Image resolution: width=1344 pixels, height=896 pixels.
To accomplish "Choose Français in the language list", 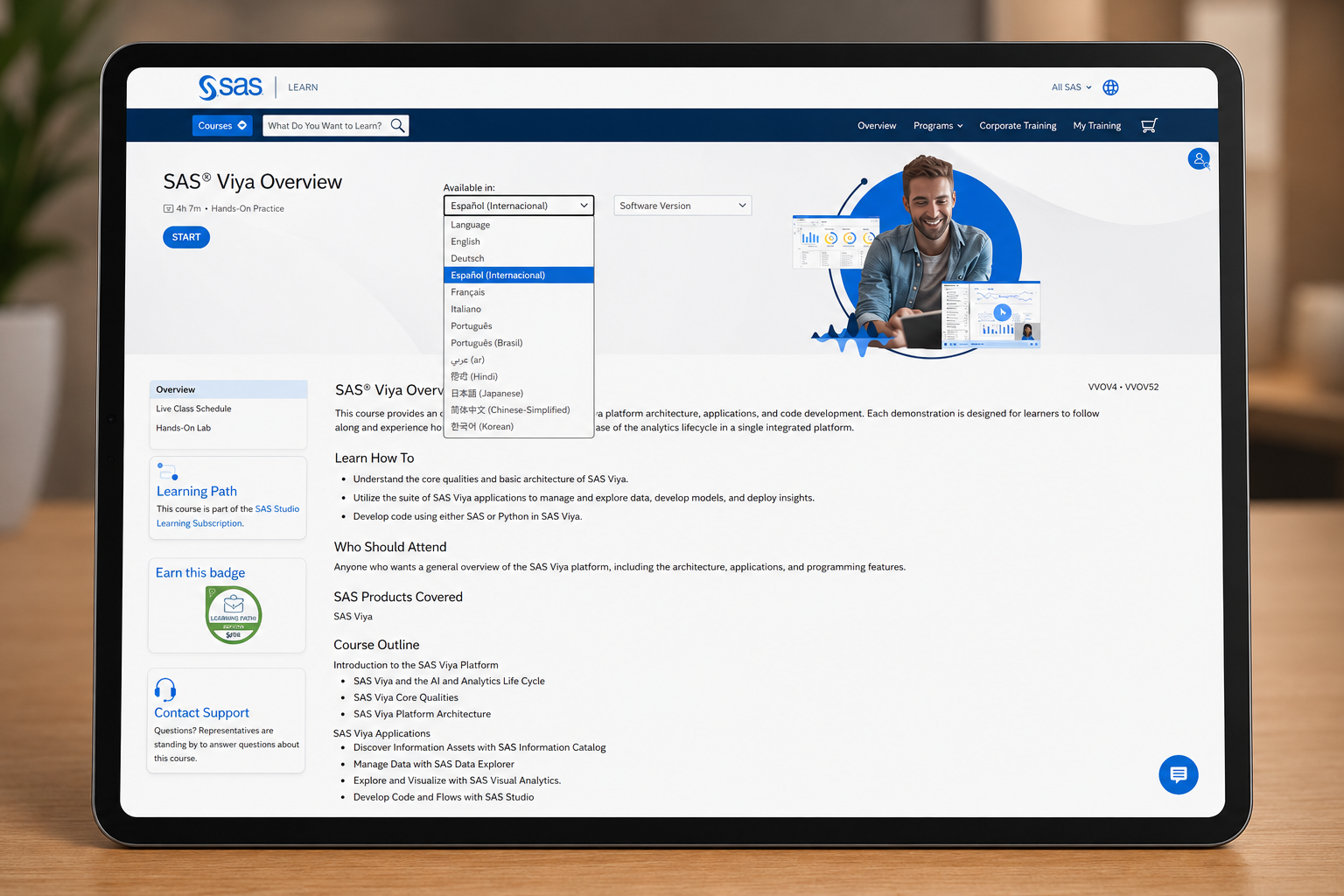I will pos(519,292).
